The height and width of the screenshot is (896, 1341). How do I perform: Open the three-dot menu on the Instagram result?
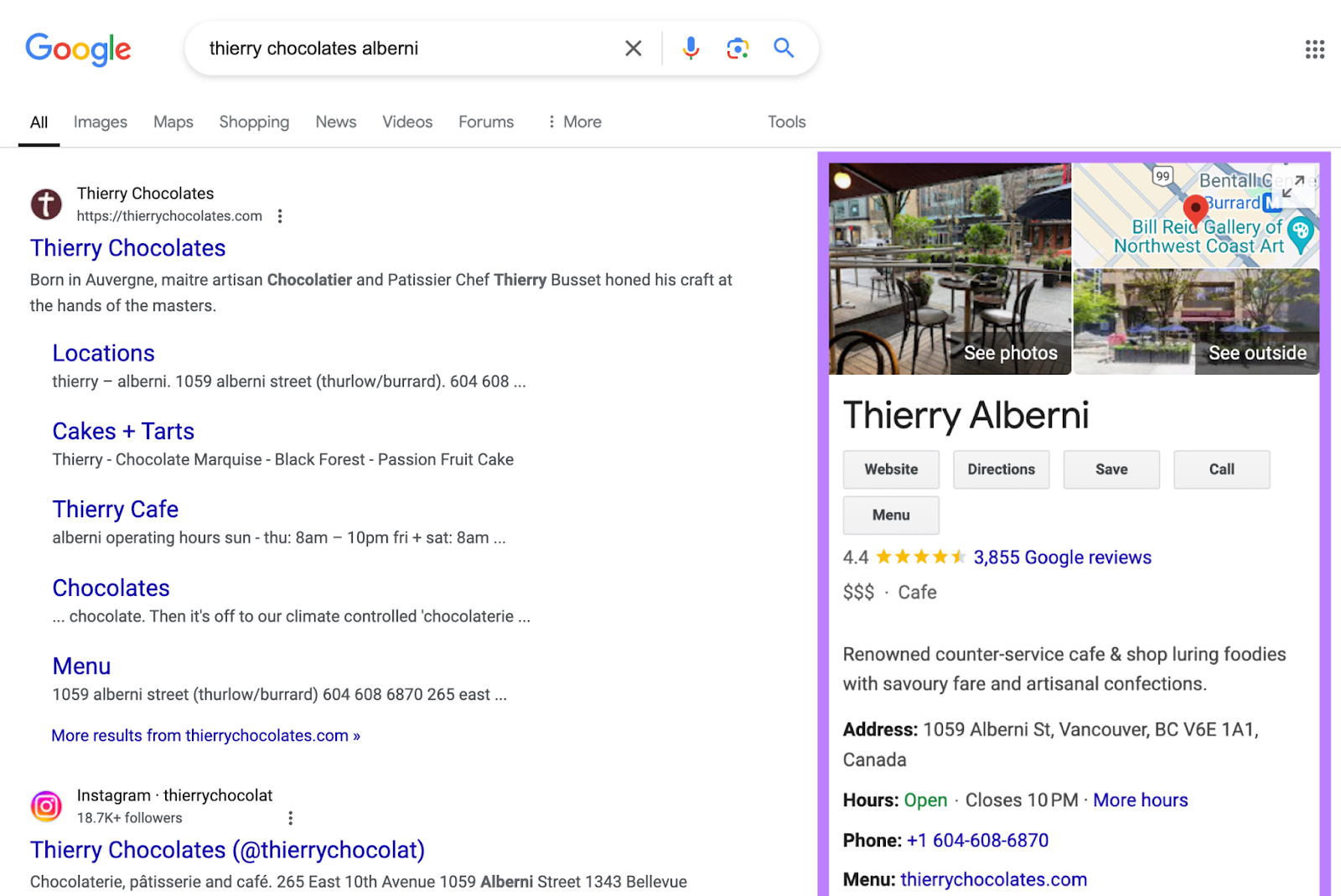coord(291,817)
